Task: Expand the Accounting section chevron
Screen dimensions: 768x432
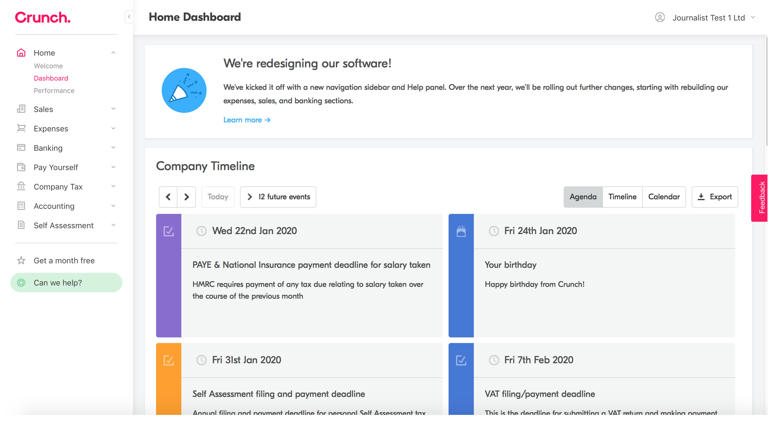Action: [113, 206]
